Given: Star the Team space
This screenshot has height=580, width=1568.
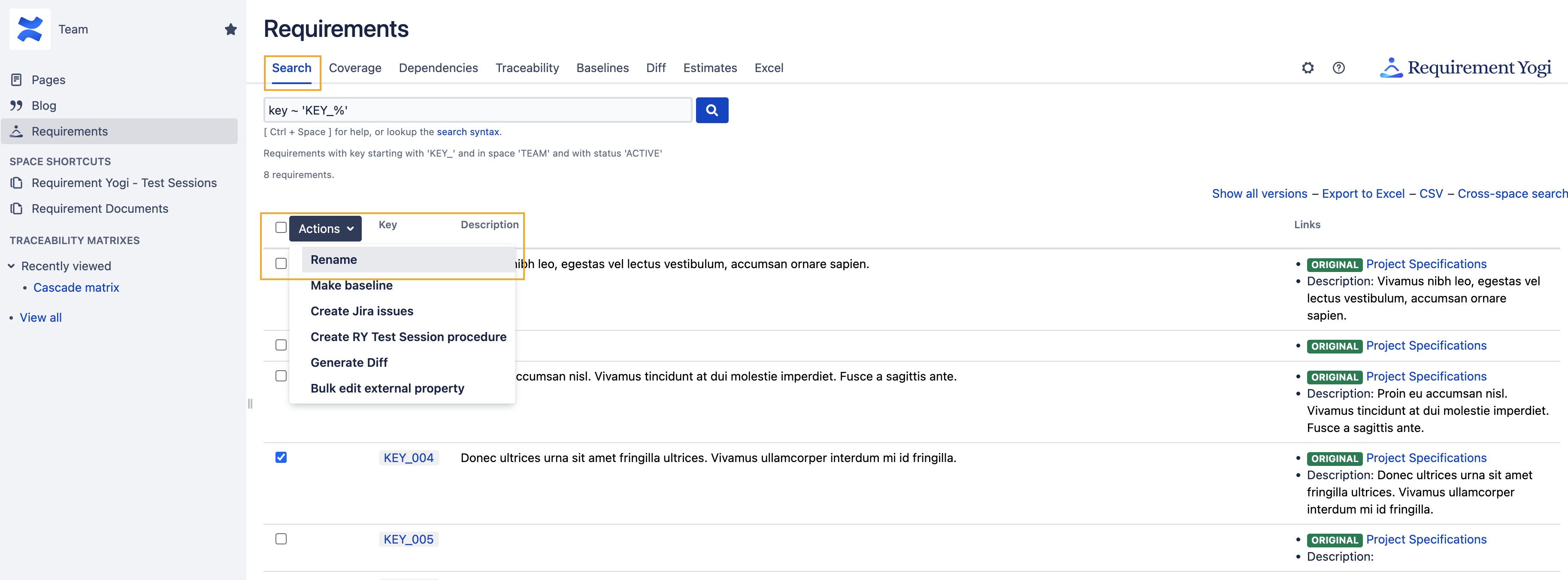Looking at the screenshot, I should [x=230, y=29].
